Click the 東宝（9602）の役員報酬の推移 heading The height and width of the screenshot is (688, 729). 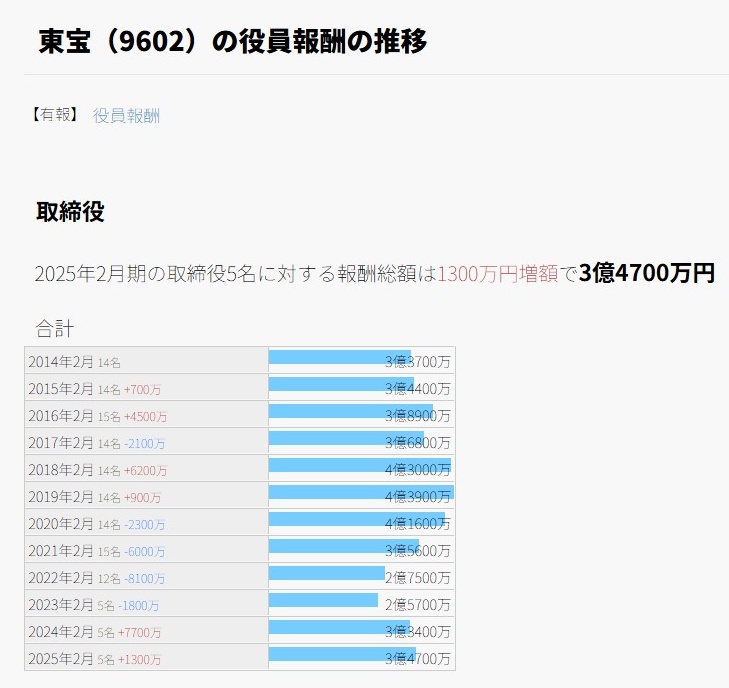[232, 41]
